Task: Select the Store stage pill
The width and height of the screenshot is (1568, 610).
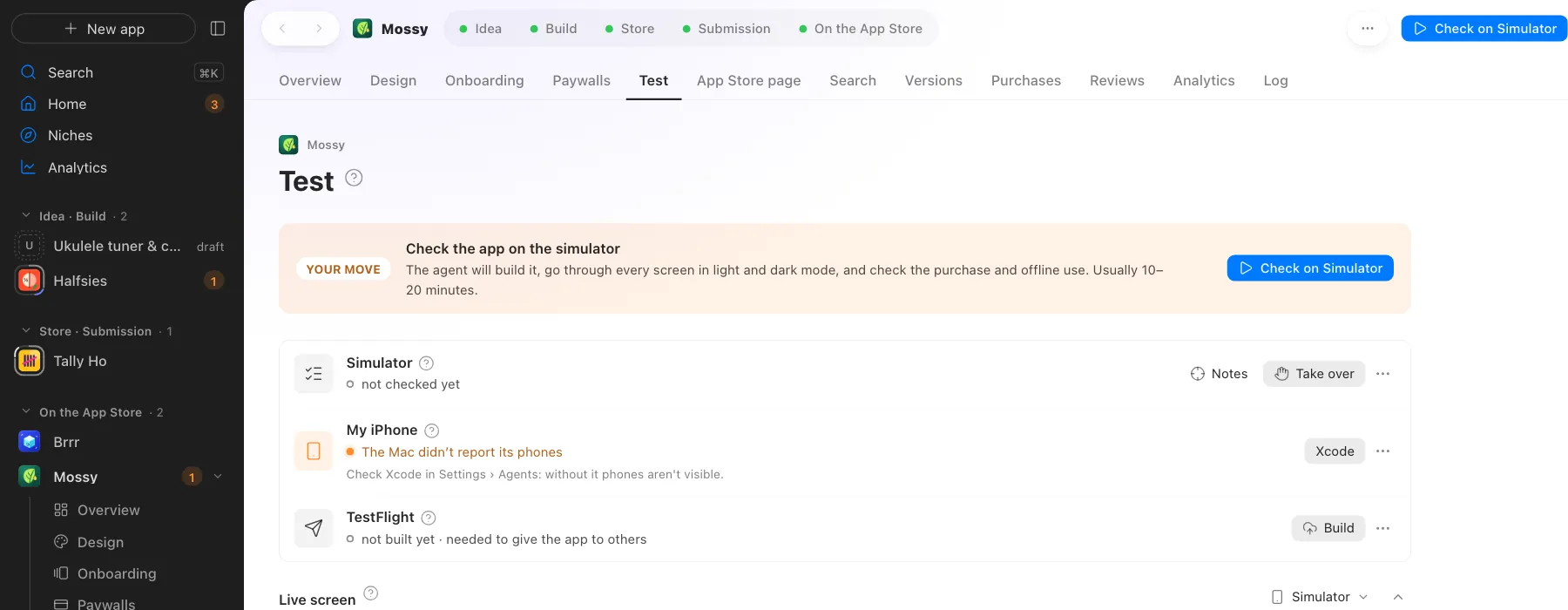Action: coord(630,29)
